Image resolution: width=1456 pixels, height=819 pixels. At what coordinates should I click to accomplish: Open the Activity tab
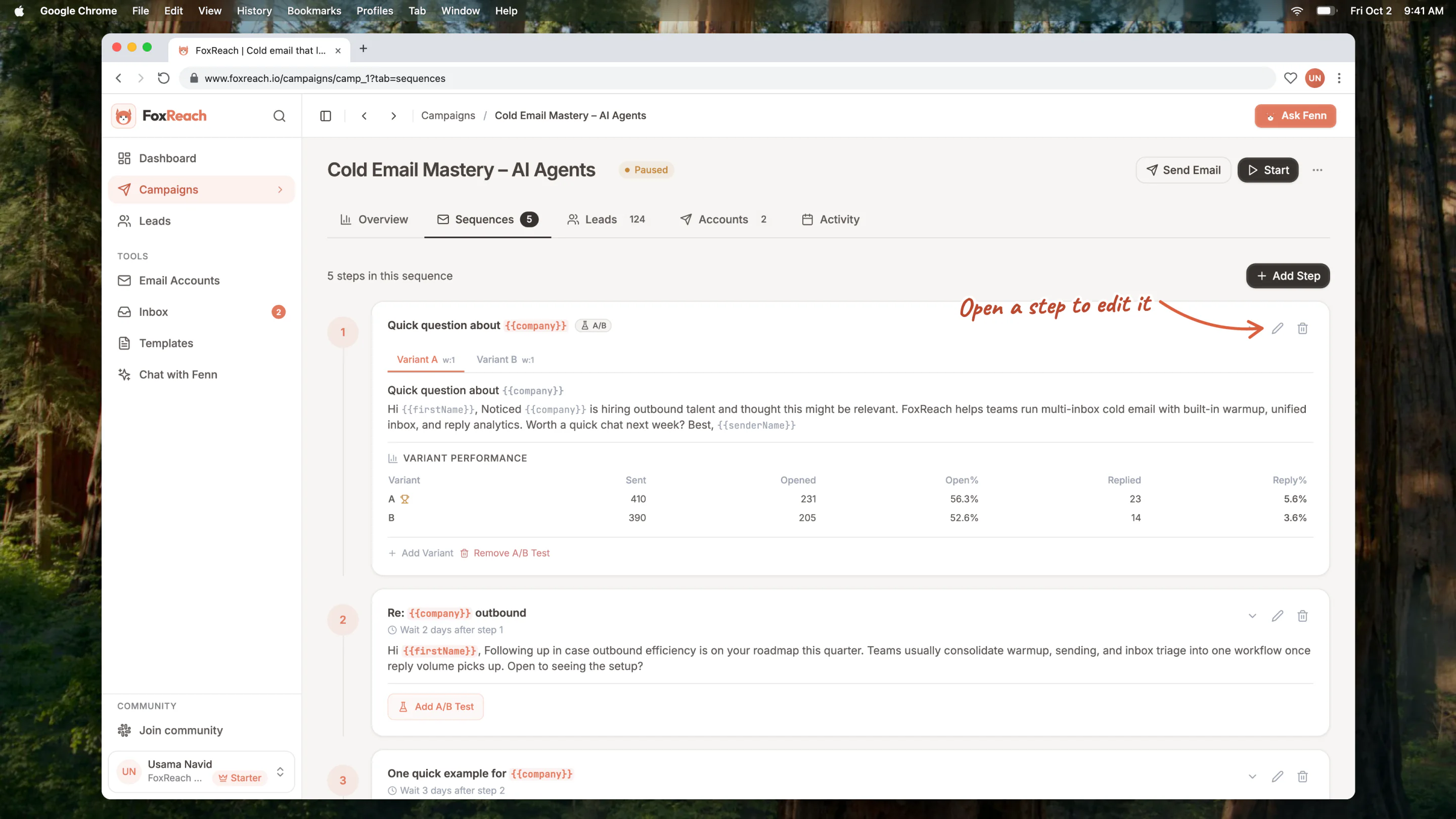(x=830, y=219)
